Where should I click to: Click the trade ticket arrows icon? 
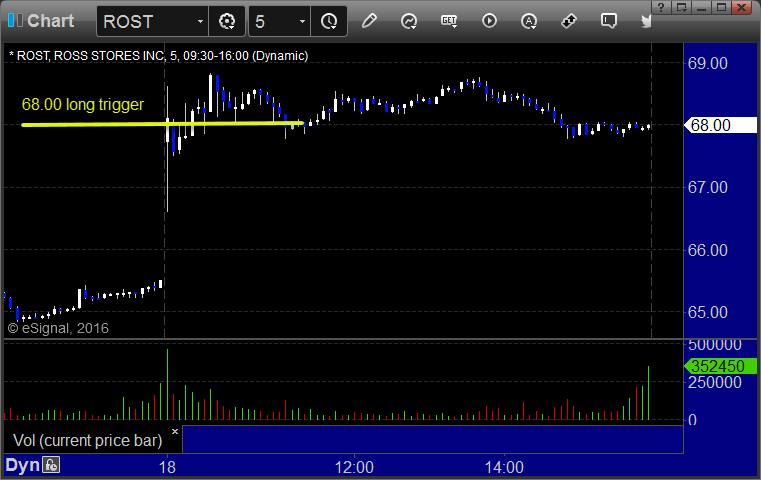pyautogui.click(x=569, y=21)
